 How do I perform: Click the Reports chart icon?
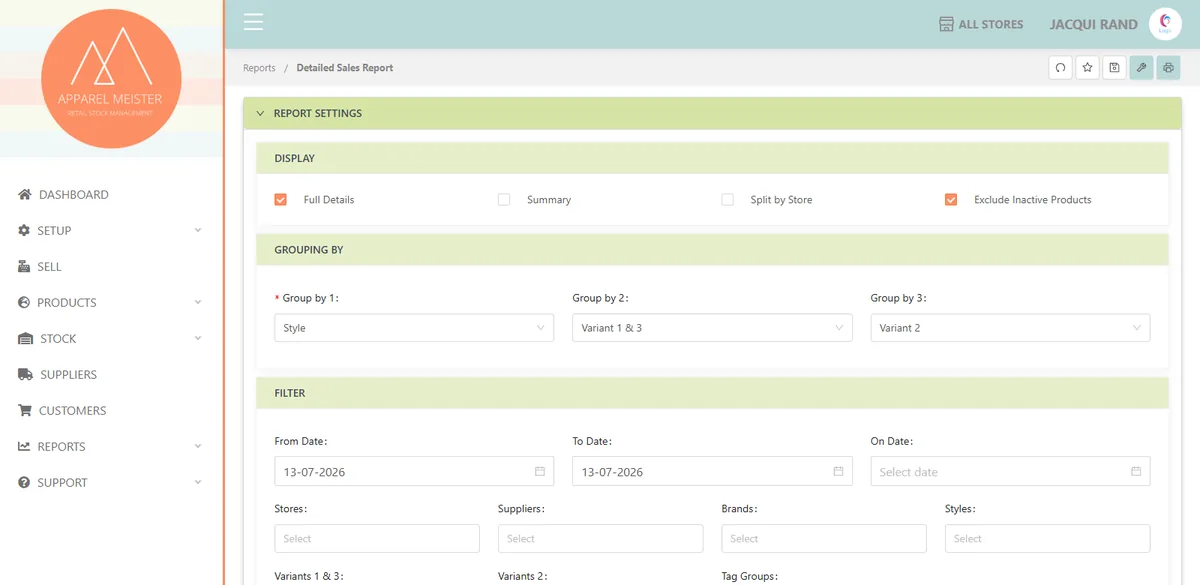pos(24,447)
